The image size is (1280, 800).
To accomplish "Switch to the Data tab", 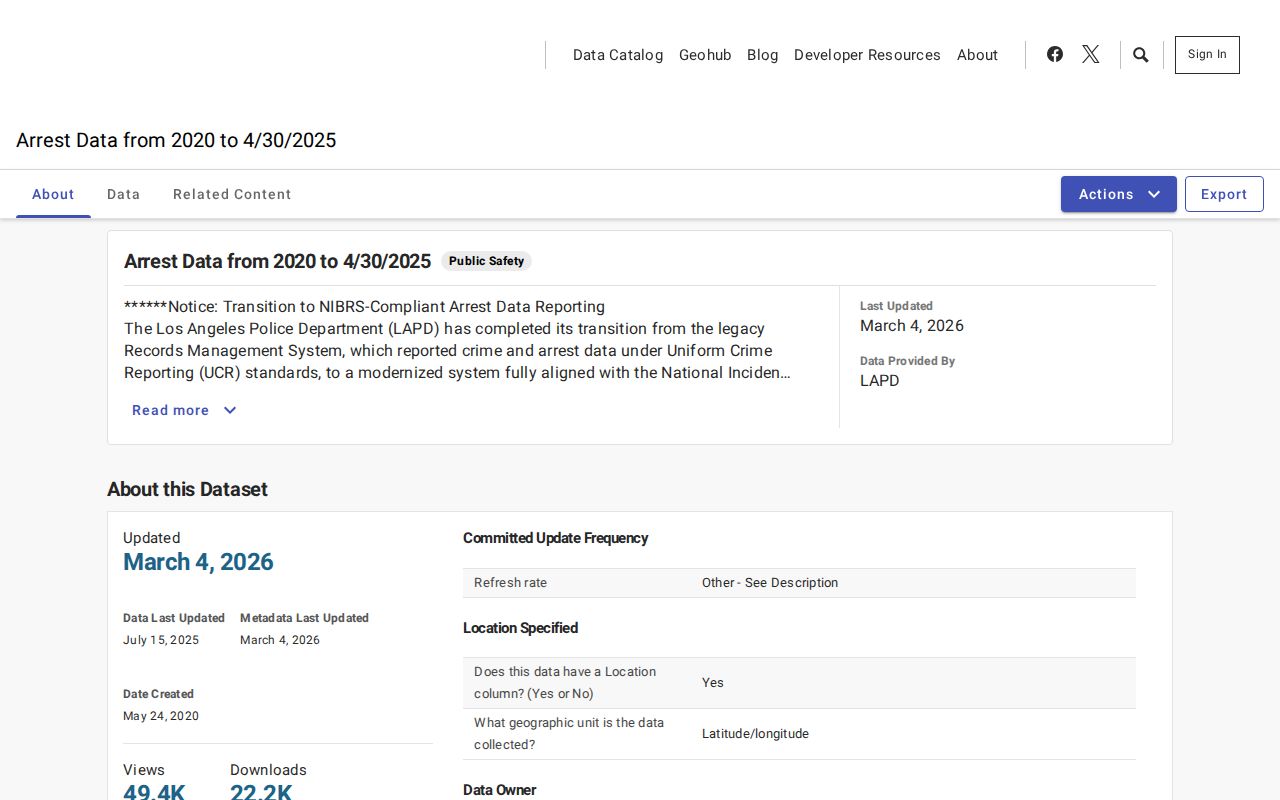I will click(x=124, y=194).
